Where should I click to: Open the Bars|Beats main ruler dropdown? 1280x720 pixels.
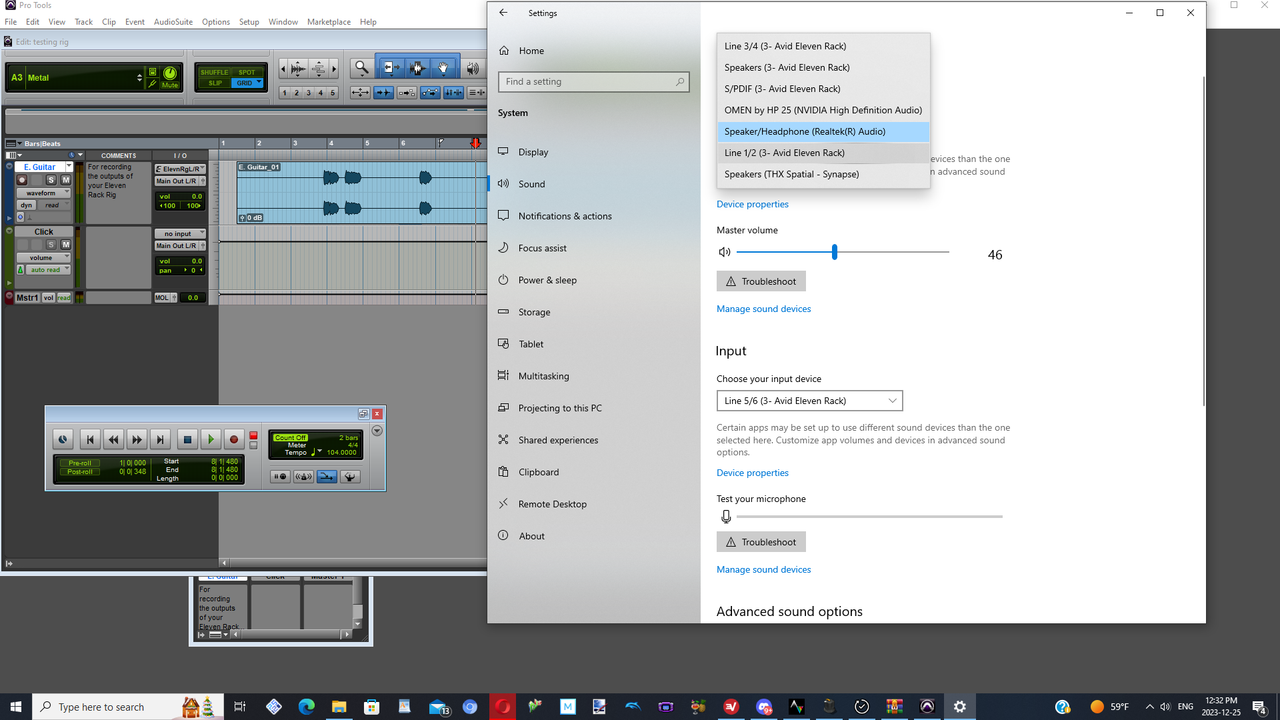(20, 144)
